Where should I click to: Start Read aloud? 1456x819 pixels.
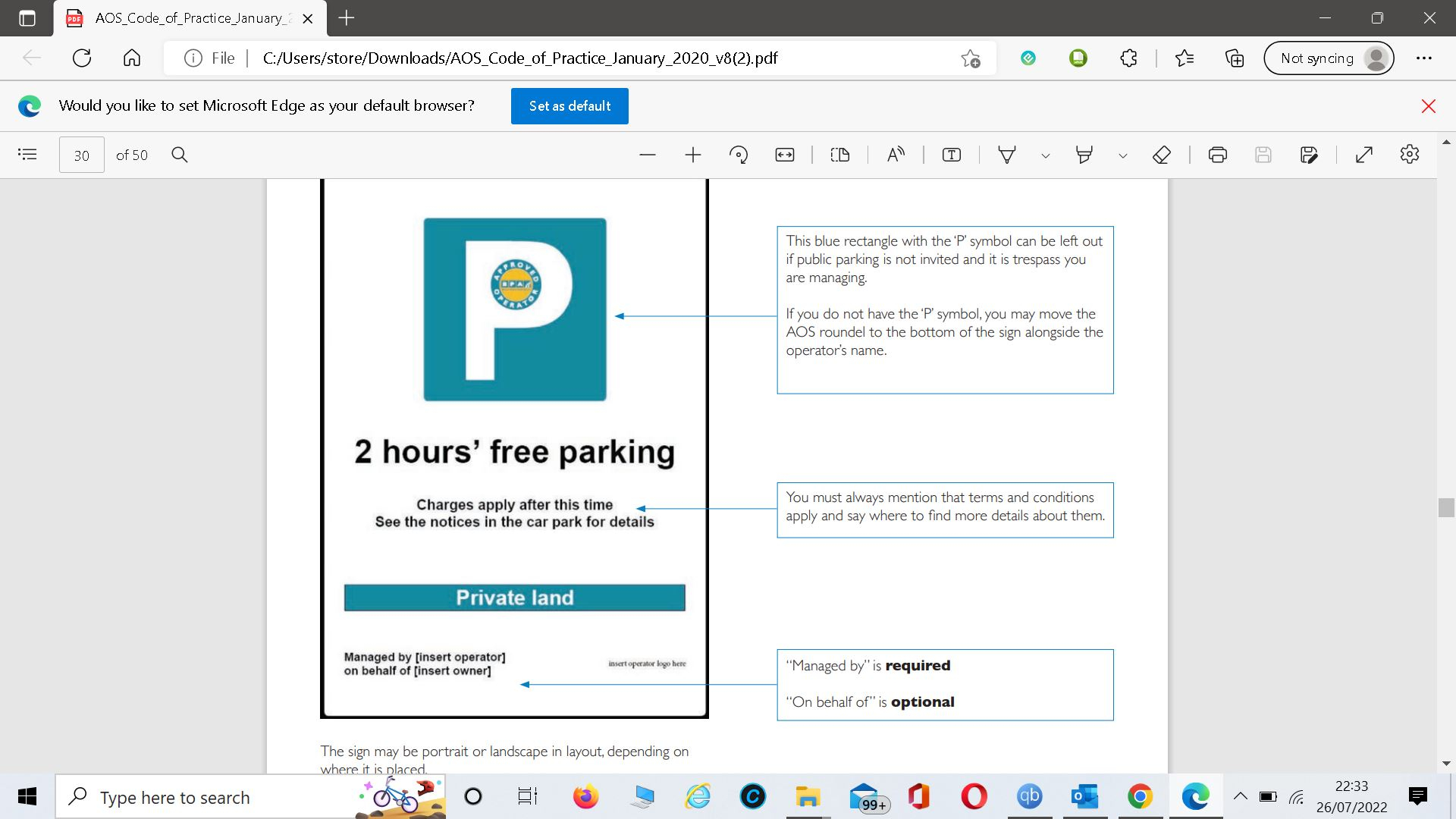(896, 155)
